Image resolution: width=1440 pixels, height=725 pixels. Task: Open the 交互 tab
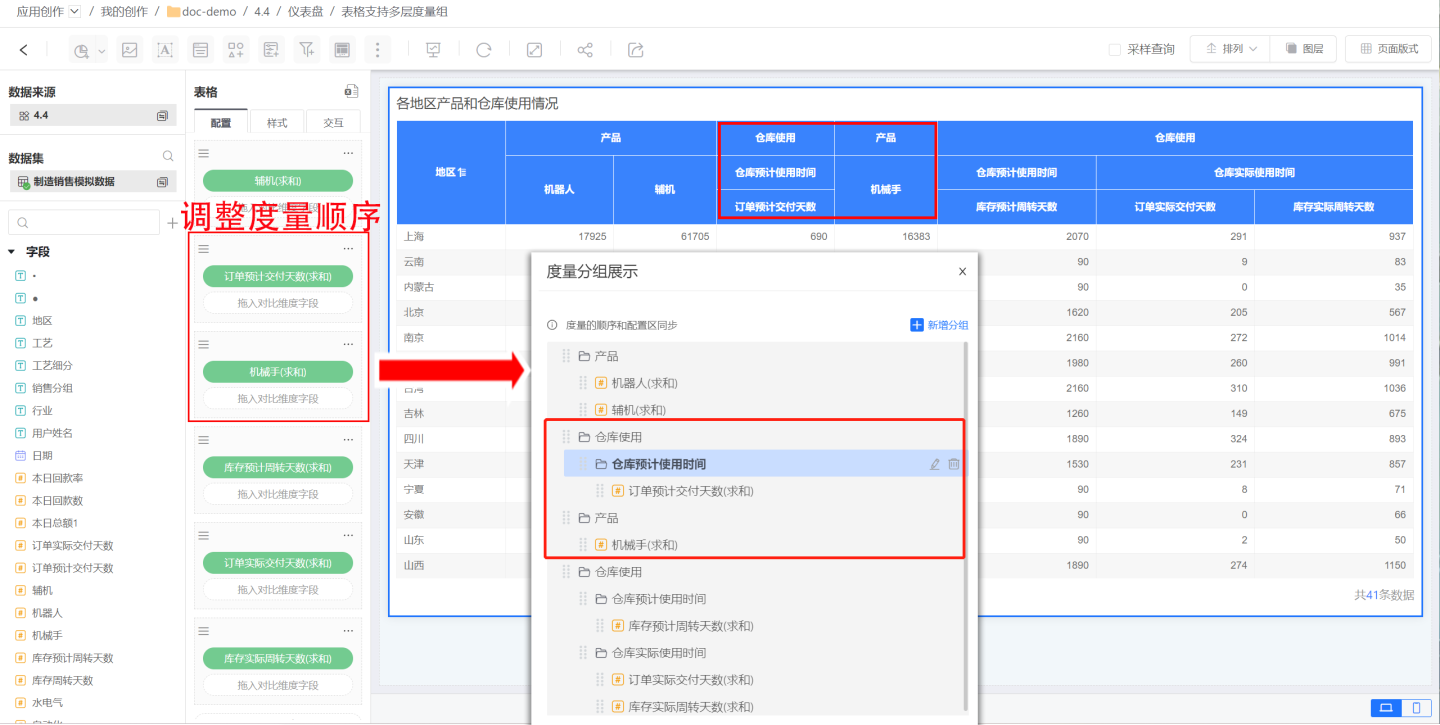(333, 122)
